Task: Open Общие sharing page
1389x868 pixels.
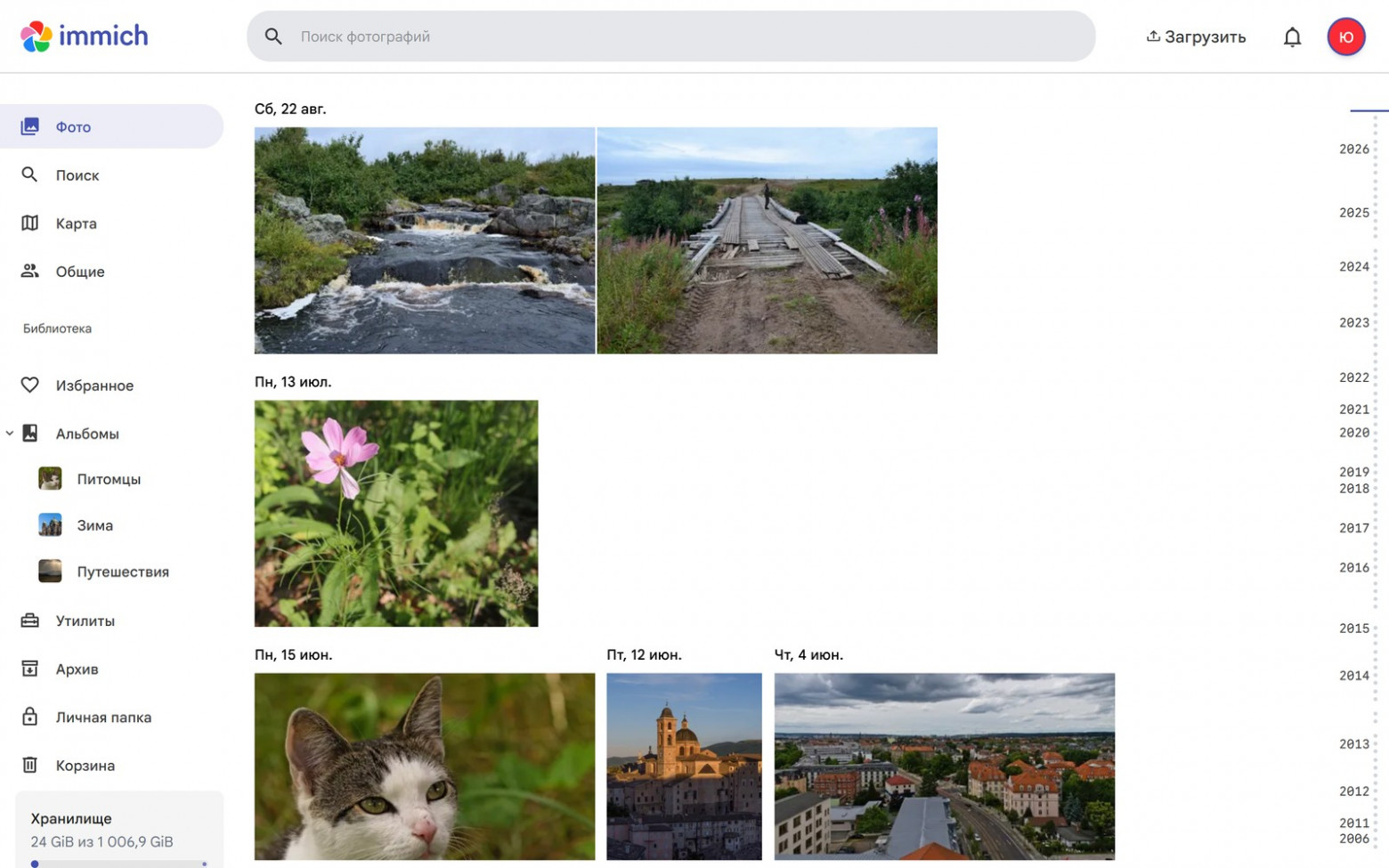Action: click(x=111, y=271)
